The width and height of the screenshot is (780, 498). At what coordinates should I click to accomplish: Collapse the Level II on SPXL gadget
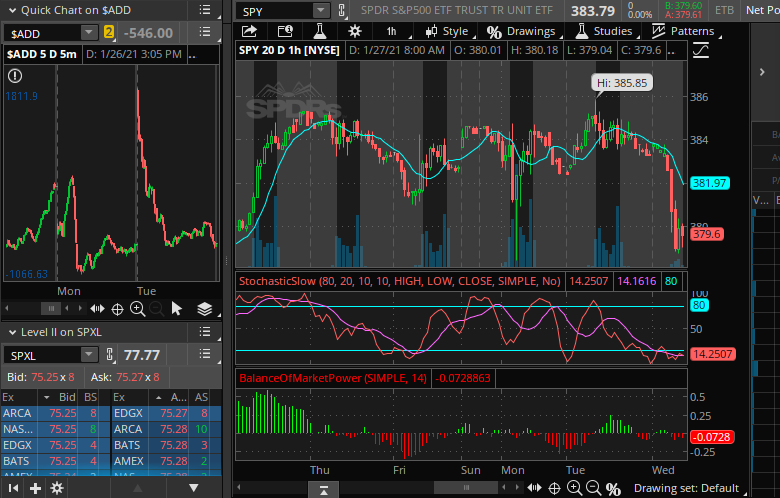pyautogui.click(x=12, y=332)
